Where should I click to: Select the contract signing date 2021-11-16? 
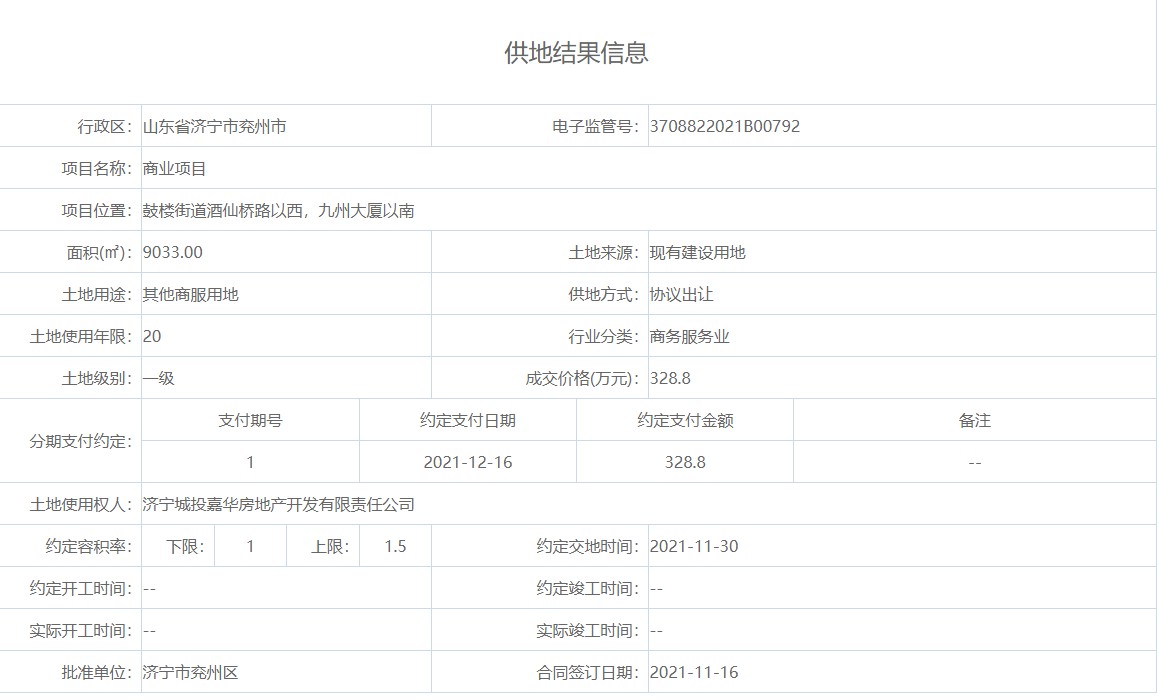pyautogui.click(x=694, y=673)
